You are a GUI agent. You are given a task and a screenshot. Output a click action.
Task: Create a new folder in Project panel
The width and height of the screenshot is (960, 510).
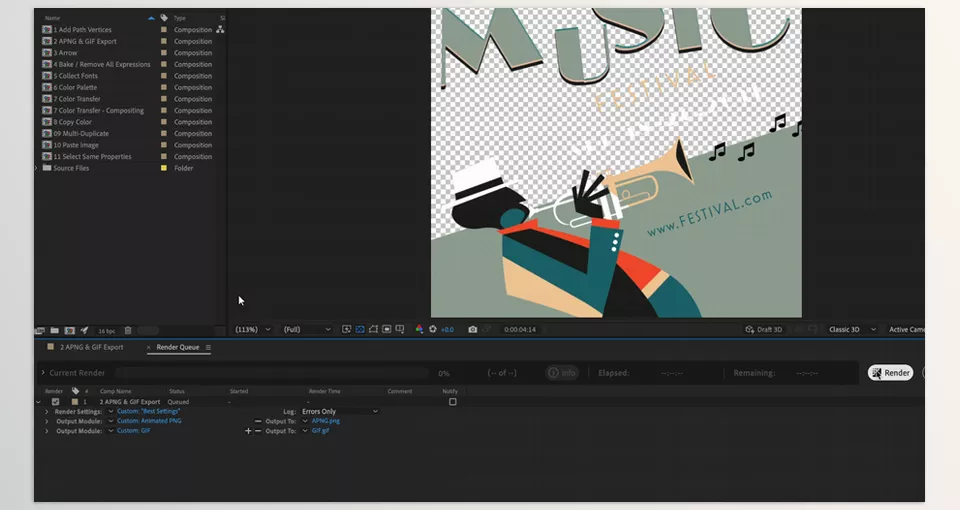(54, 331)
